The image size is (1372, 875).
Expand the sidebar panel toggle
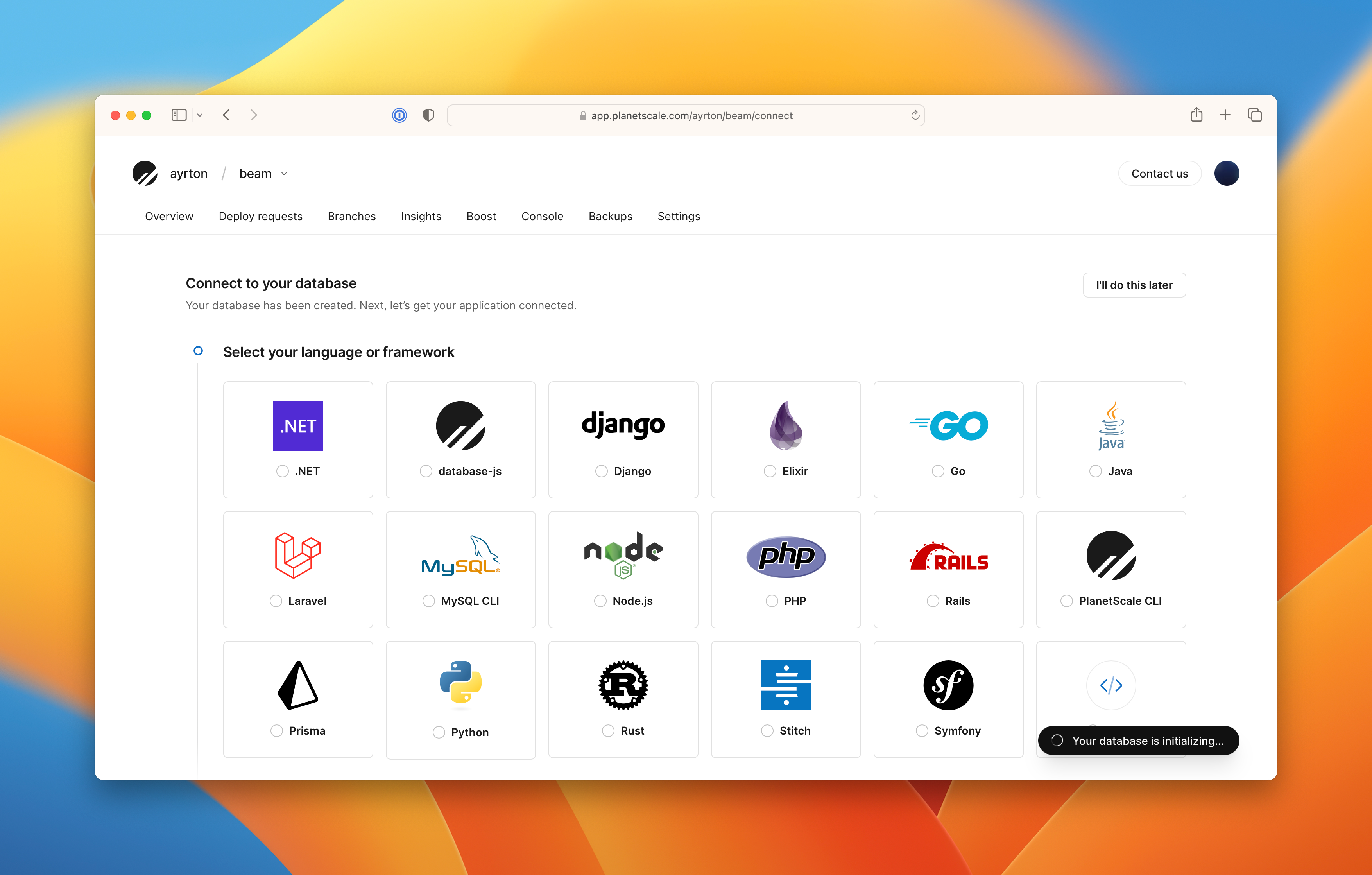point(180,115)
